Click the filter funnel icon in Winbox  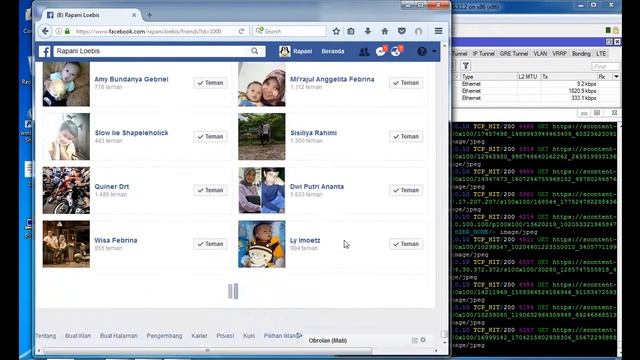click(466, 65)
